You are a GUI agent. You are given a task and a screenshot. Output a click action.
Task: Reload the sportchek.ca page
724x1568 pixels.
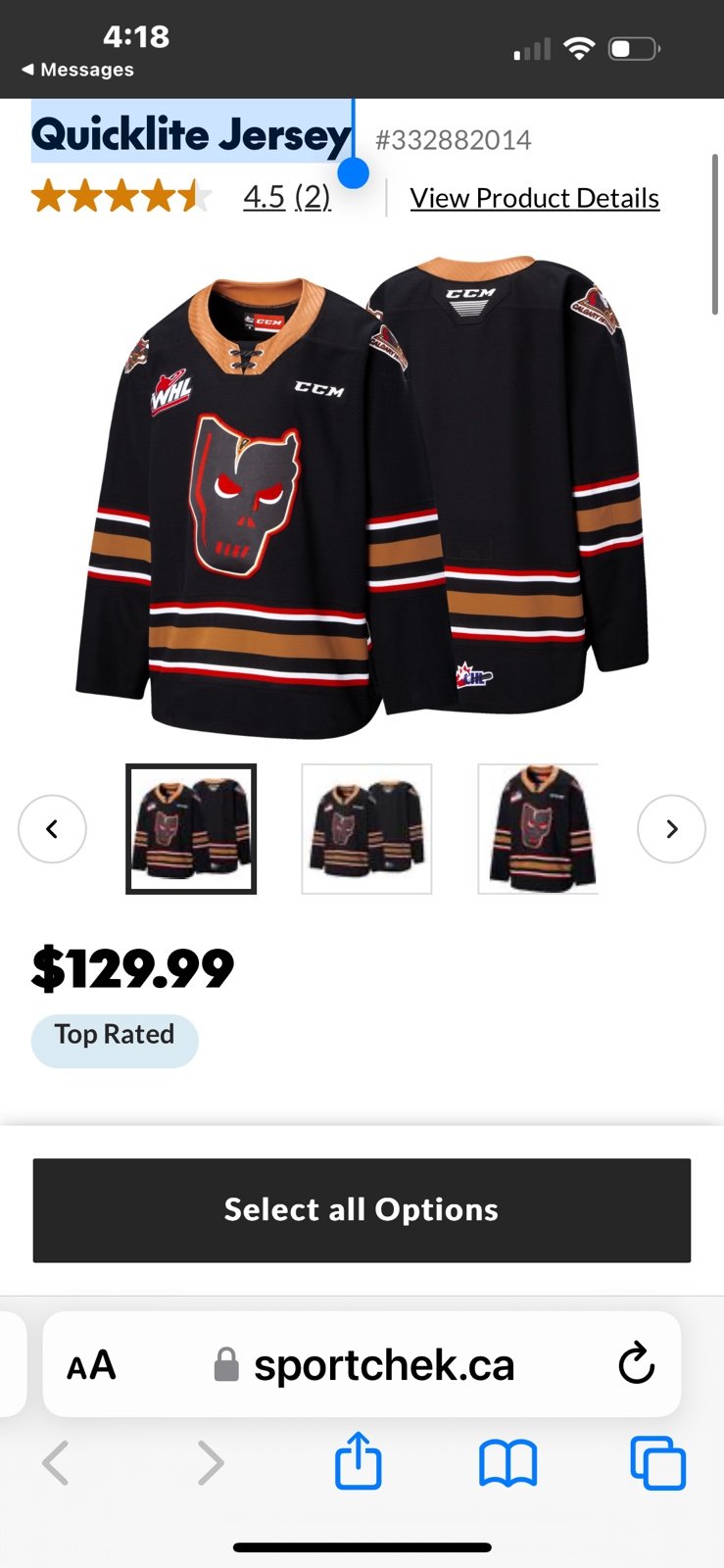636,1363
